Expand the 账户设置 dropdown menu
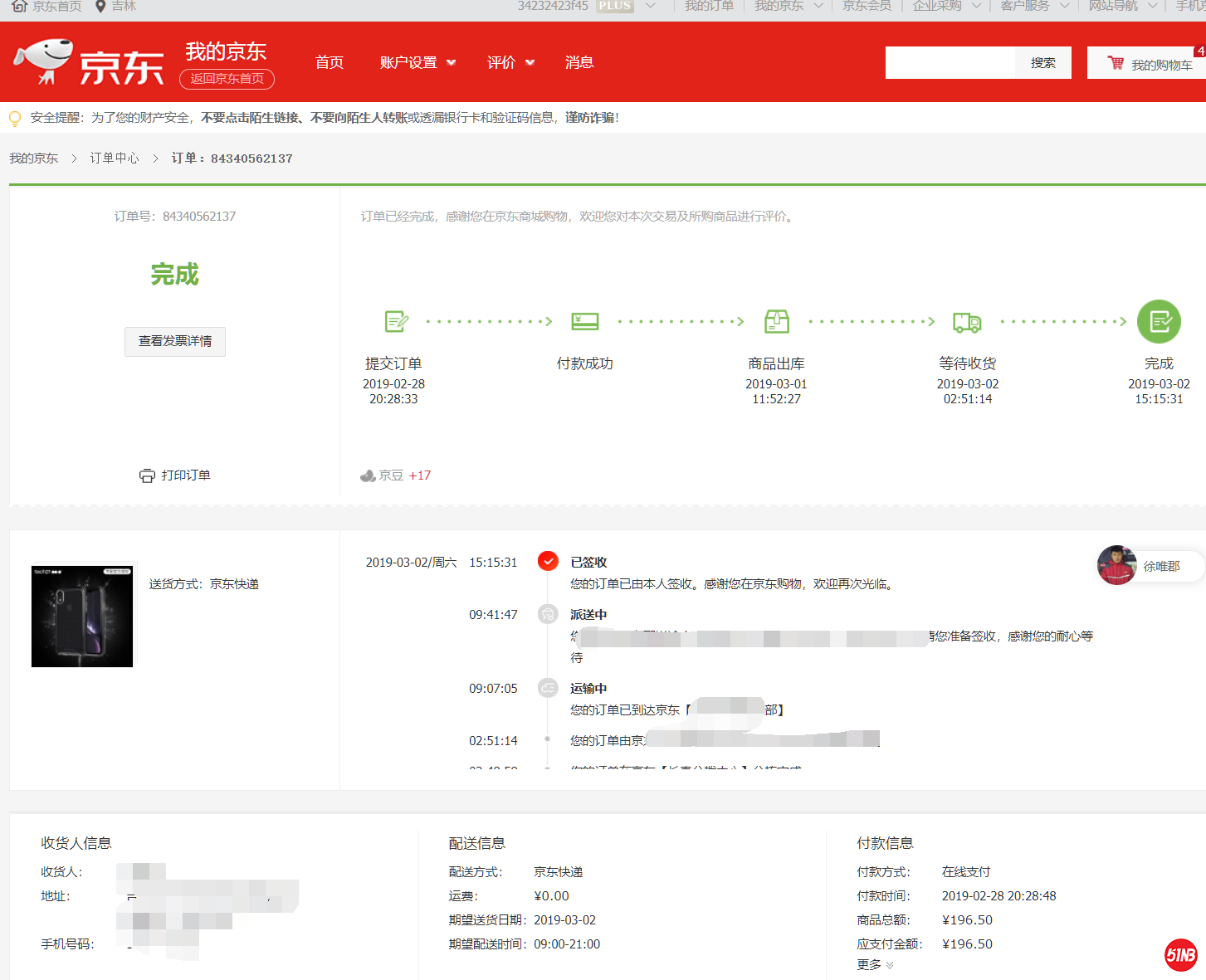 point(417,62)
